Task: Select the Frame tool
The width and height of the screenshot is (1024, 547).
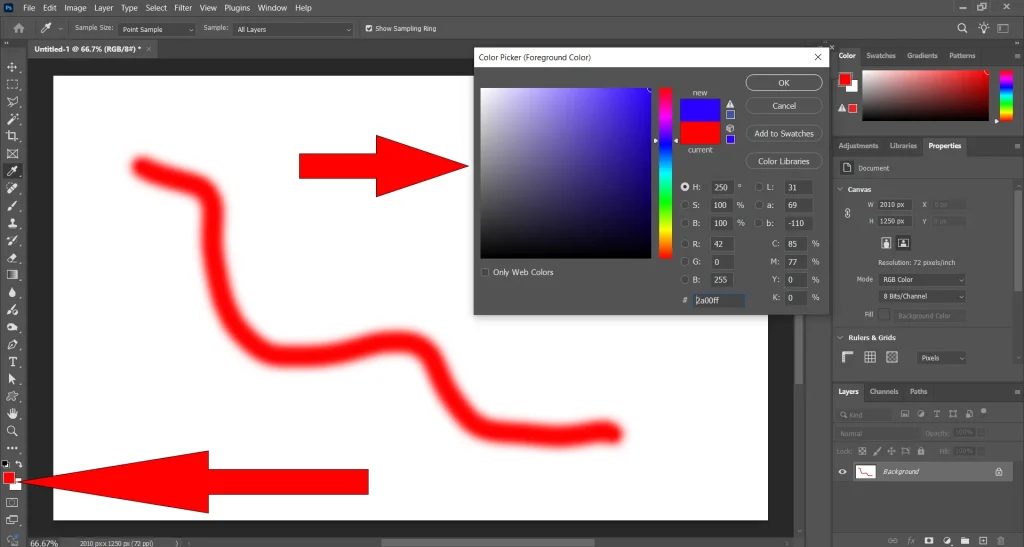Action: click(12, 154)
